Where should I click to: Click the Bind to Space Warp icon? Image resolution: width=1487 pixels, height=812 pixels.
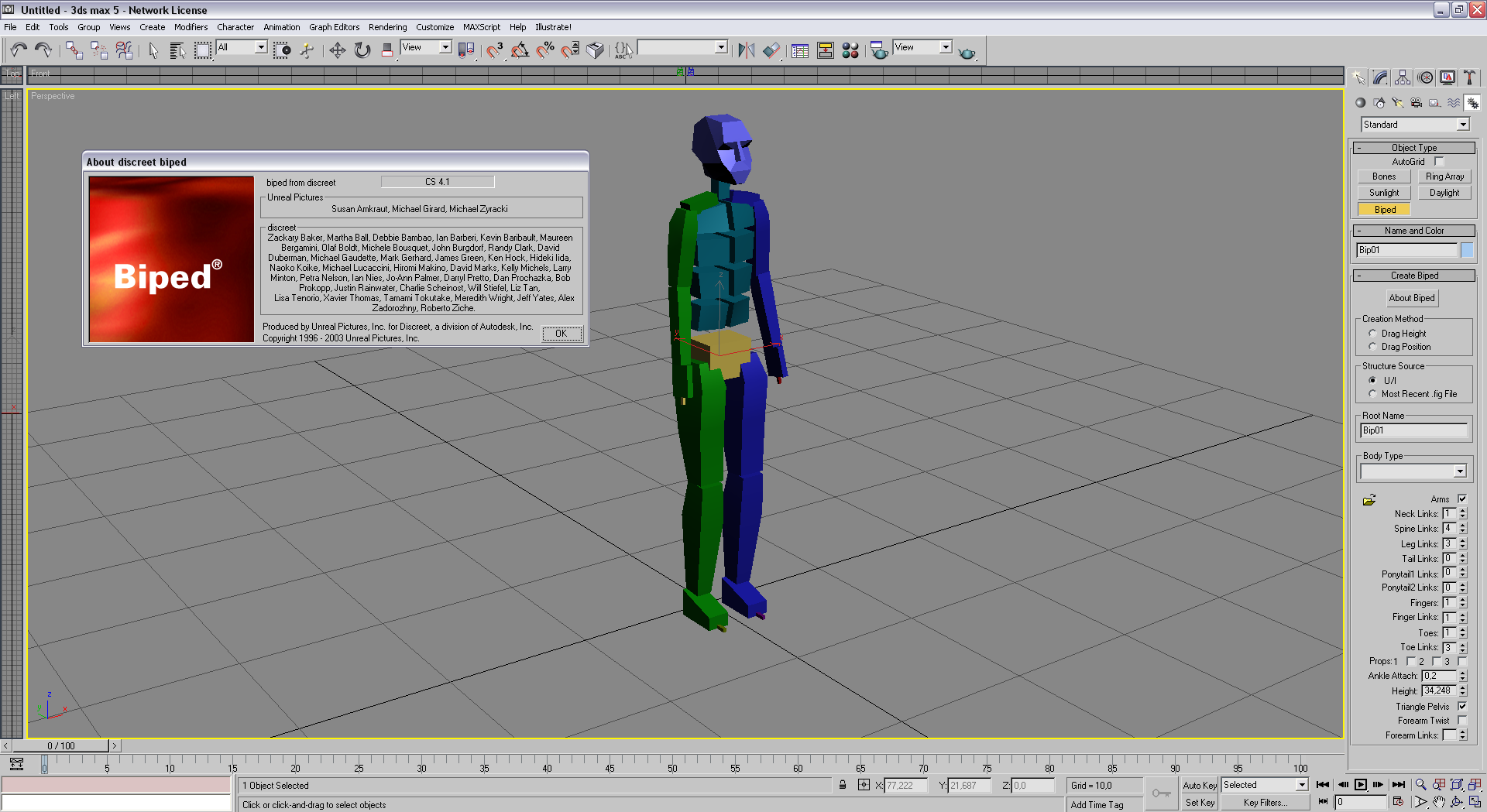click(124, 50)
